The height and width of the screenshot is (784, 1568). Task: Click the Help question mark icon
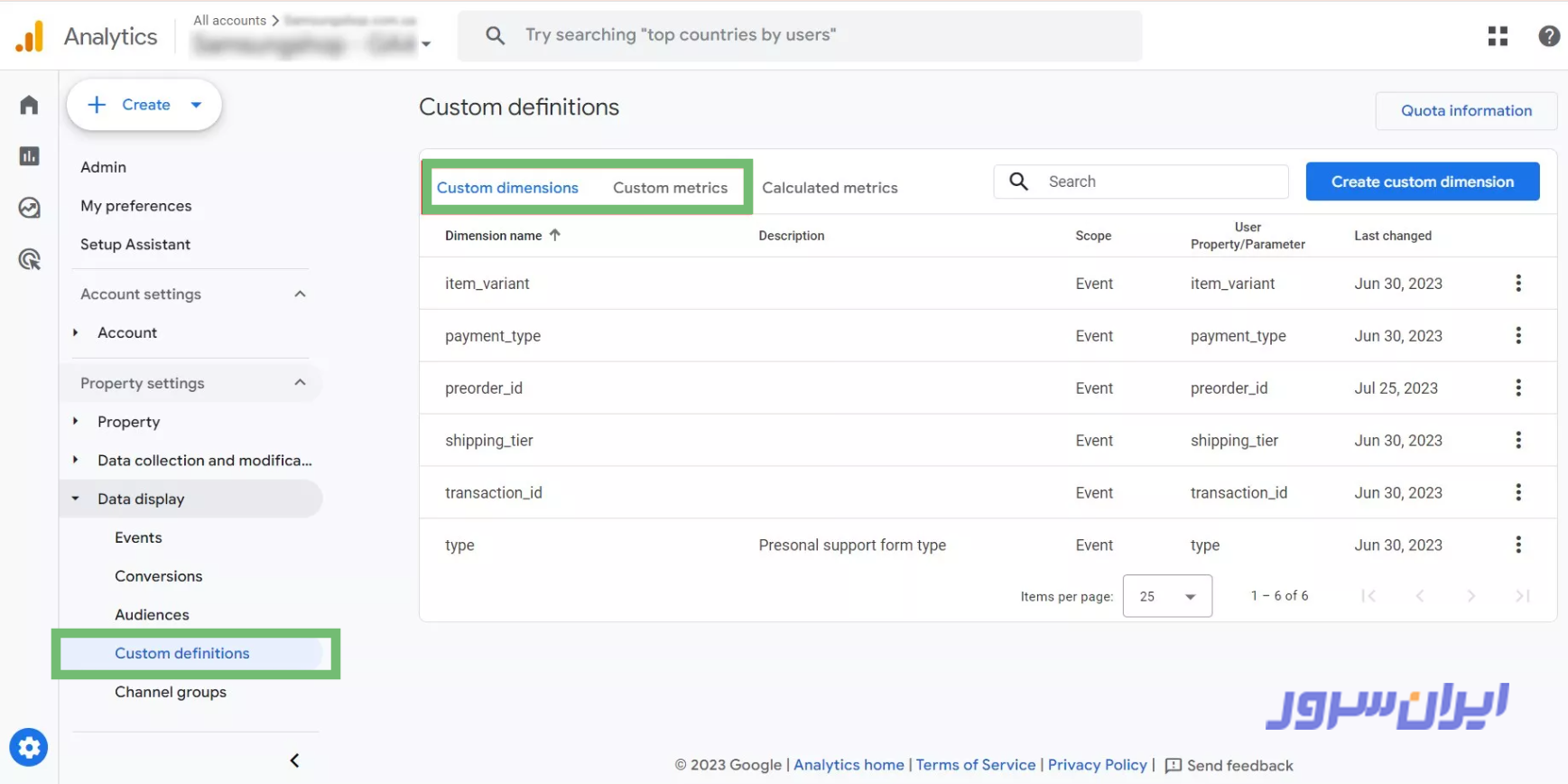(x=1548, y=36)
